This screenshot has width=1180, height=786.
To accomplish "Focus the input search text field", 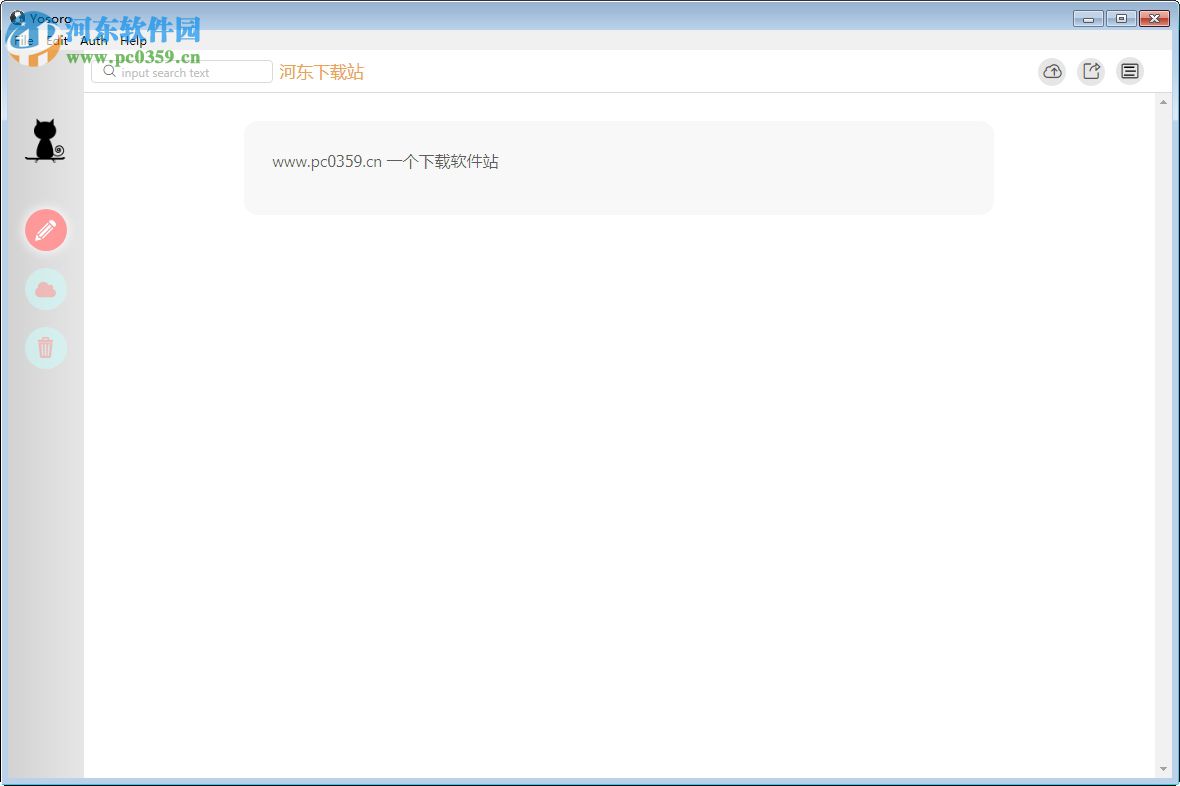I will pos(182,72).
